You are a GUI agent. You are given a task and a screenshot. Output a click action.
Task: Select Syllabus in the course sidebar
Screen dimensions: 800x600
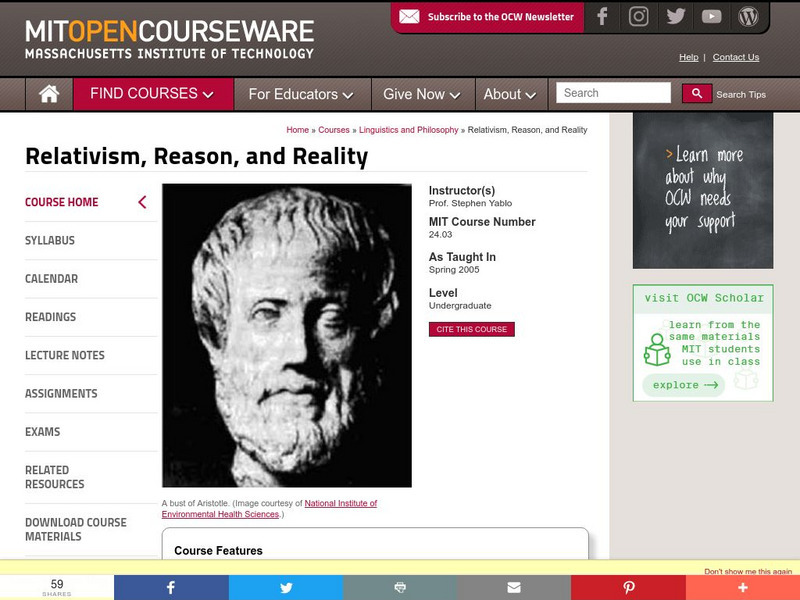(x=50, y=240)
